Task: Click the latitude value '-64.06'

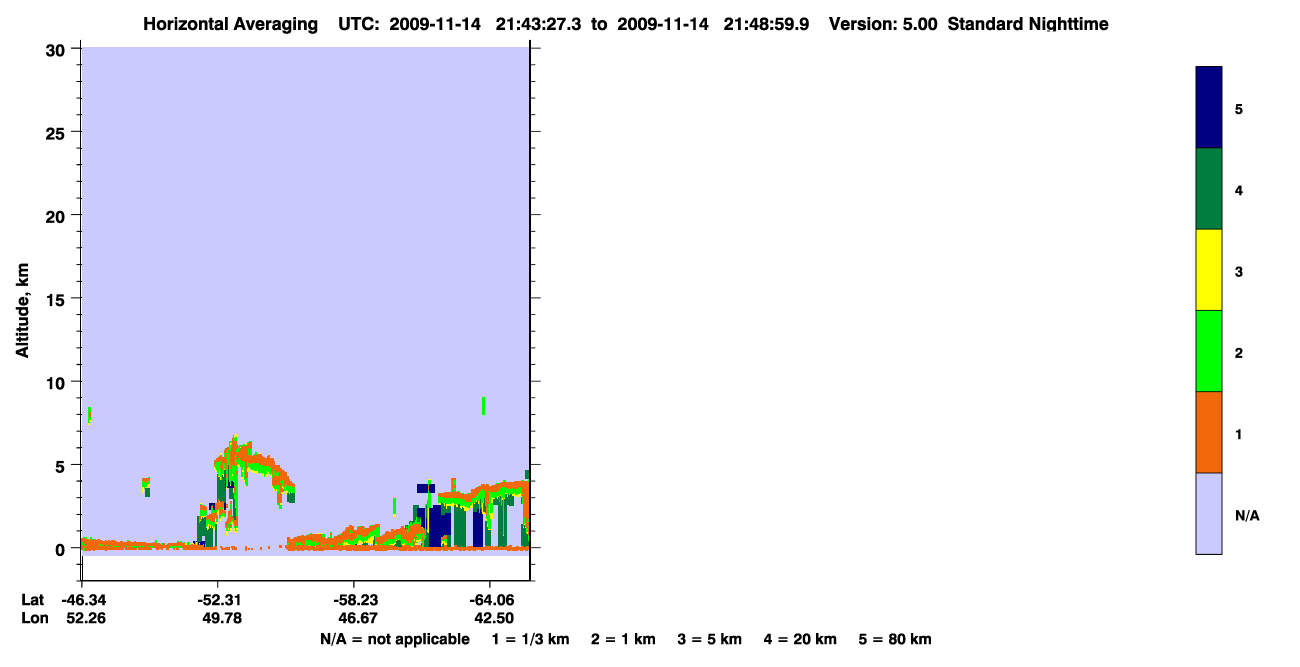Action: 491,599
